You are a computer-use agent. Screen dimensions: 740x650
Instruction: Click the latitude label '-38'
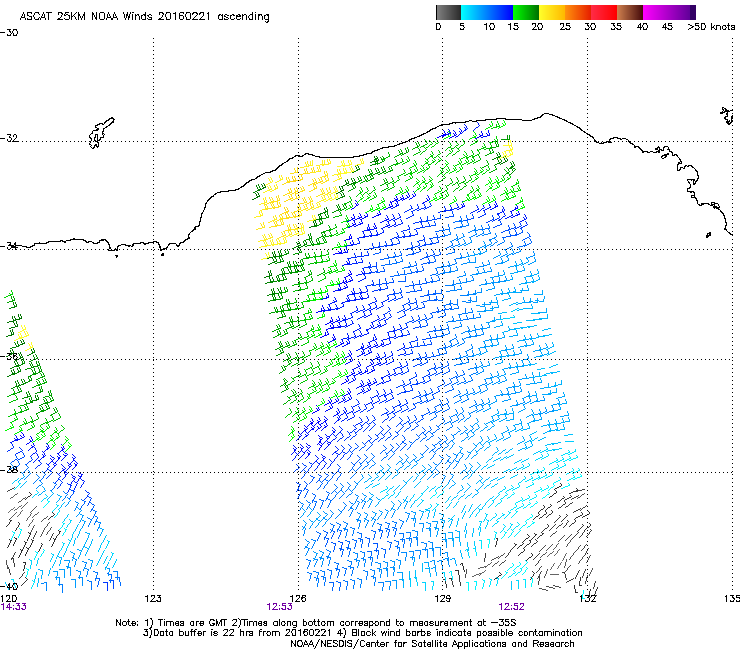pyautogui.click(x=9, y=470)
